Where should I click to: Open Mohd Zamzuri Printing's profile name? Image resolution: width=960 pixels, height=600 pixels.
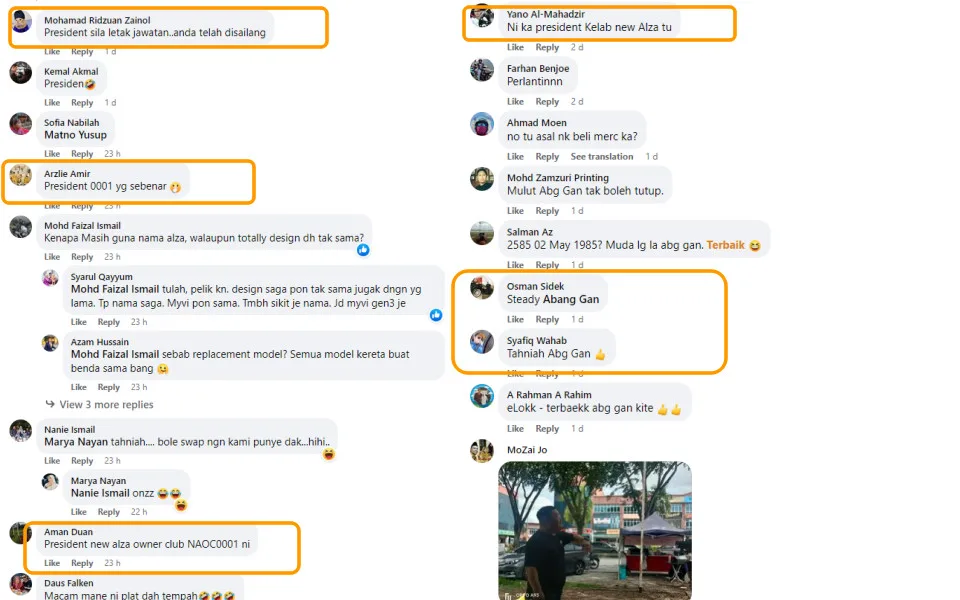tap(558, 178)
